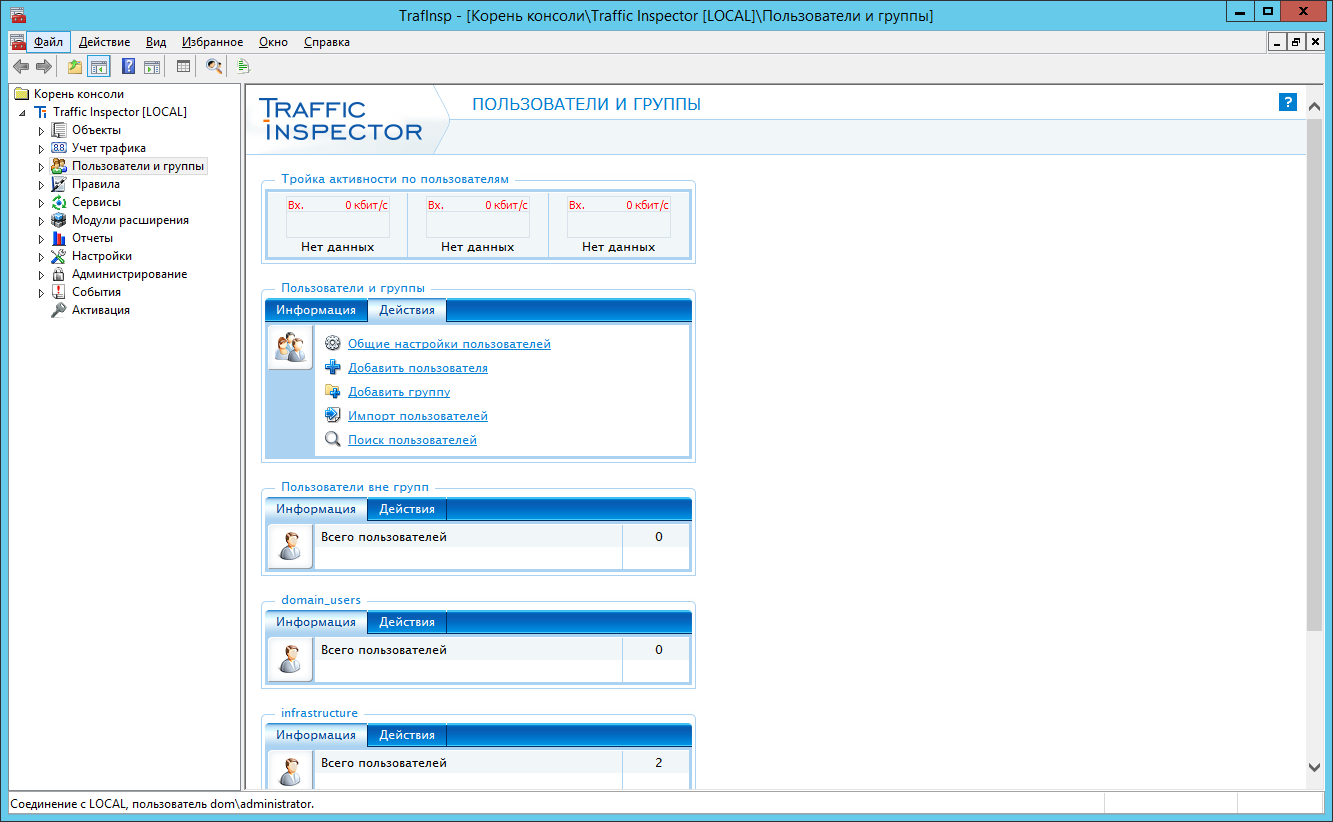Viewport: 1333px width, 822px height.
Task: Open the Вид menu
Action: point(156,42)
